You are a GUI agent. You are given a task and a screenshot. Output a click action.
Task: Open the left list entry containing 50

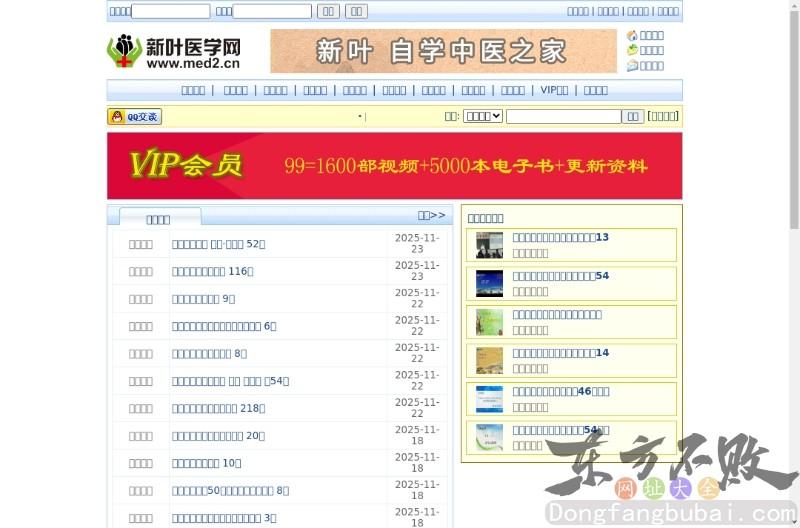pos(230,491)
